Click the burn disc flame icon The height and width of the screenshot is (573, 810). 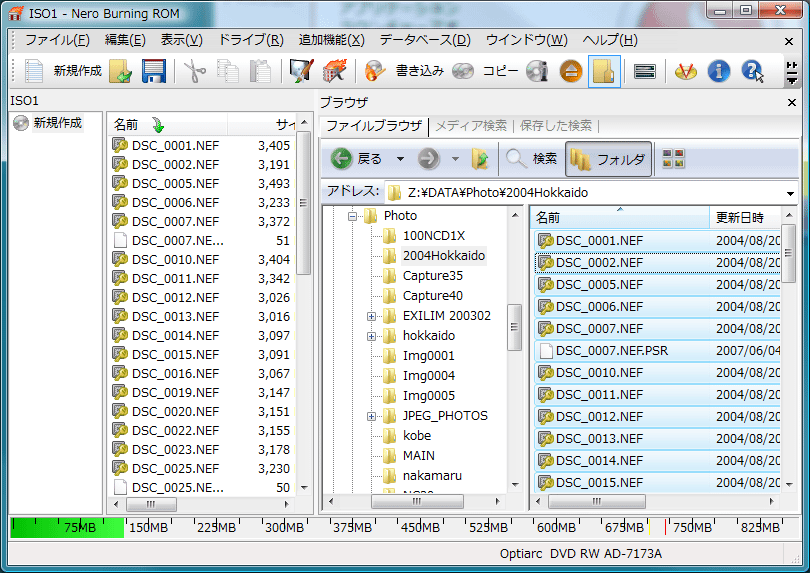(375, 71)
